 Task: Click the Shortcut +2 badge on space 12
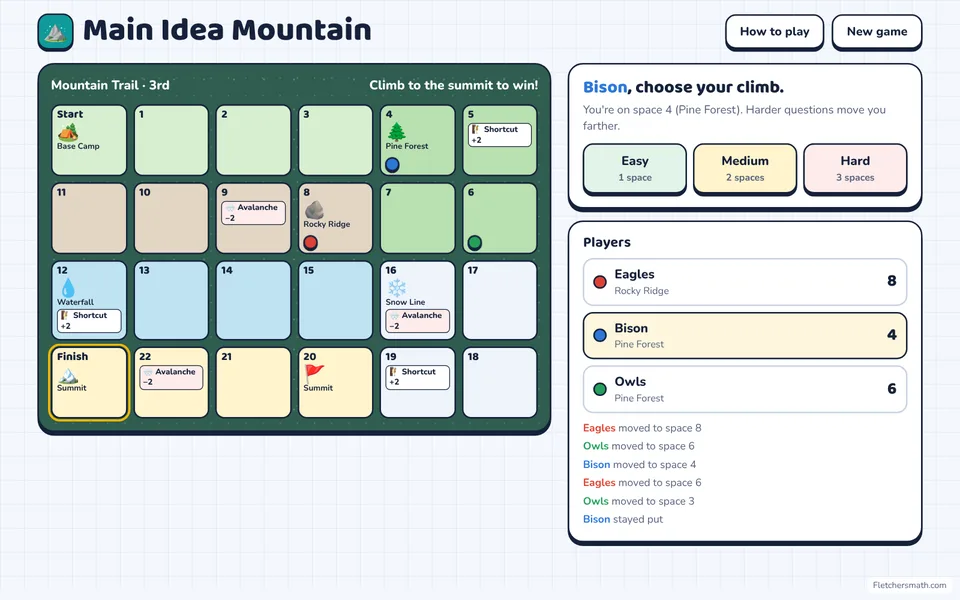[89, 321]
